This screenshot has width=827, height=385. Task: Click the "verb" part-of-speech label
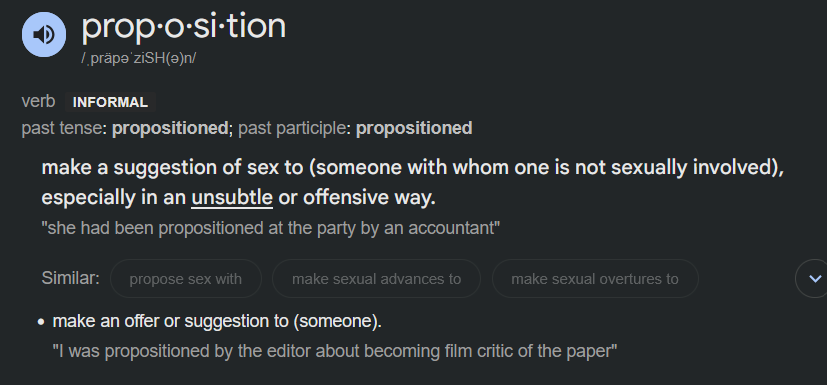[38, 101]
